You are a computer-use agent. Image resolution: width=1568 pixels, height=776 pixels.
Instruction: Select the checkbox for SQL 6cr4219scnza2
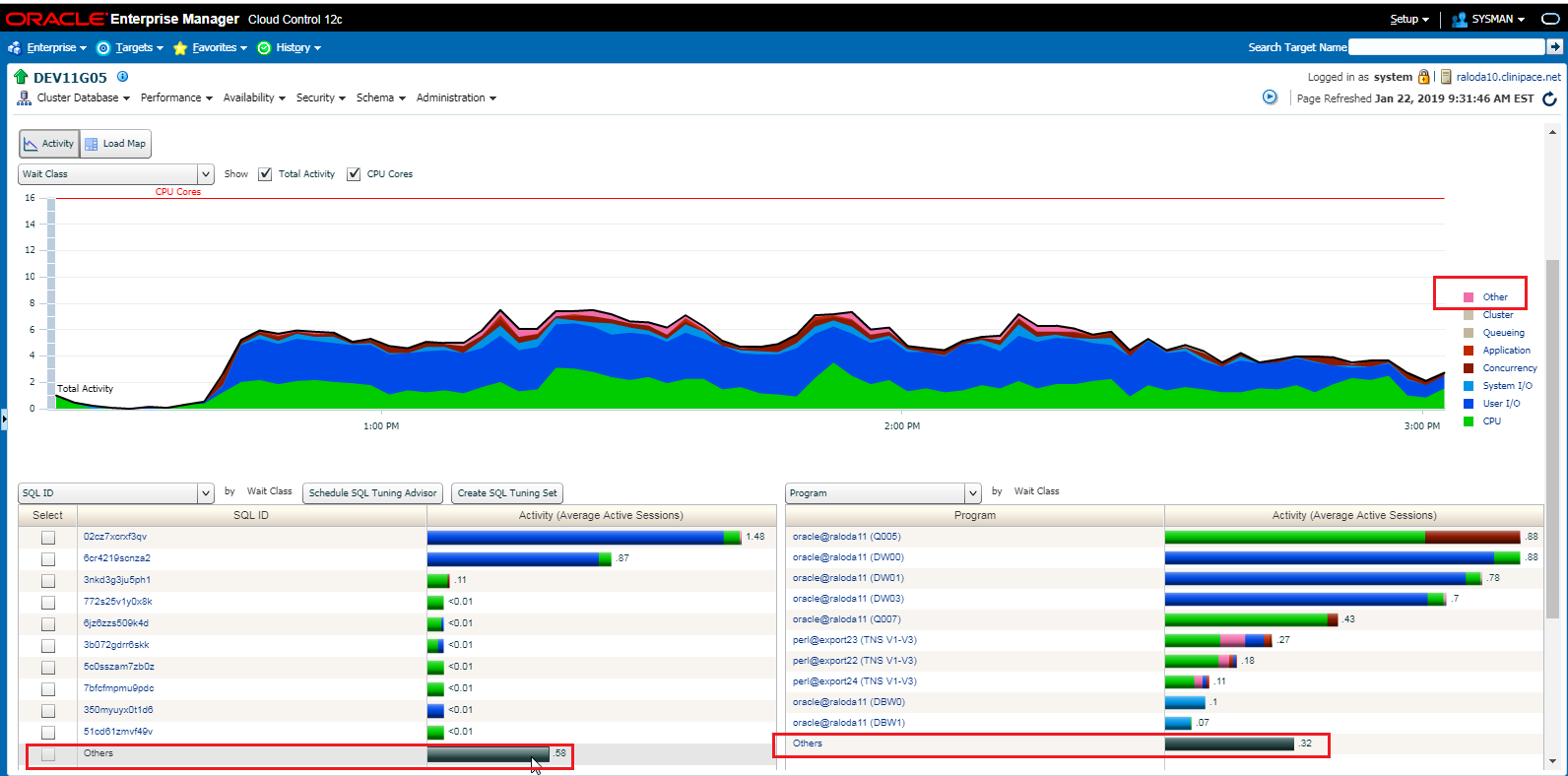point(47,559)
